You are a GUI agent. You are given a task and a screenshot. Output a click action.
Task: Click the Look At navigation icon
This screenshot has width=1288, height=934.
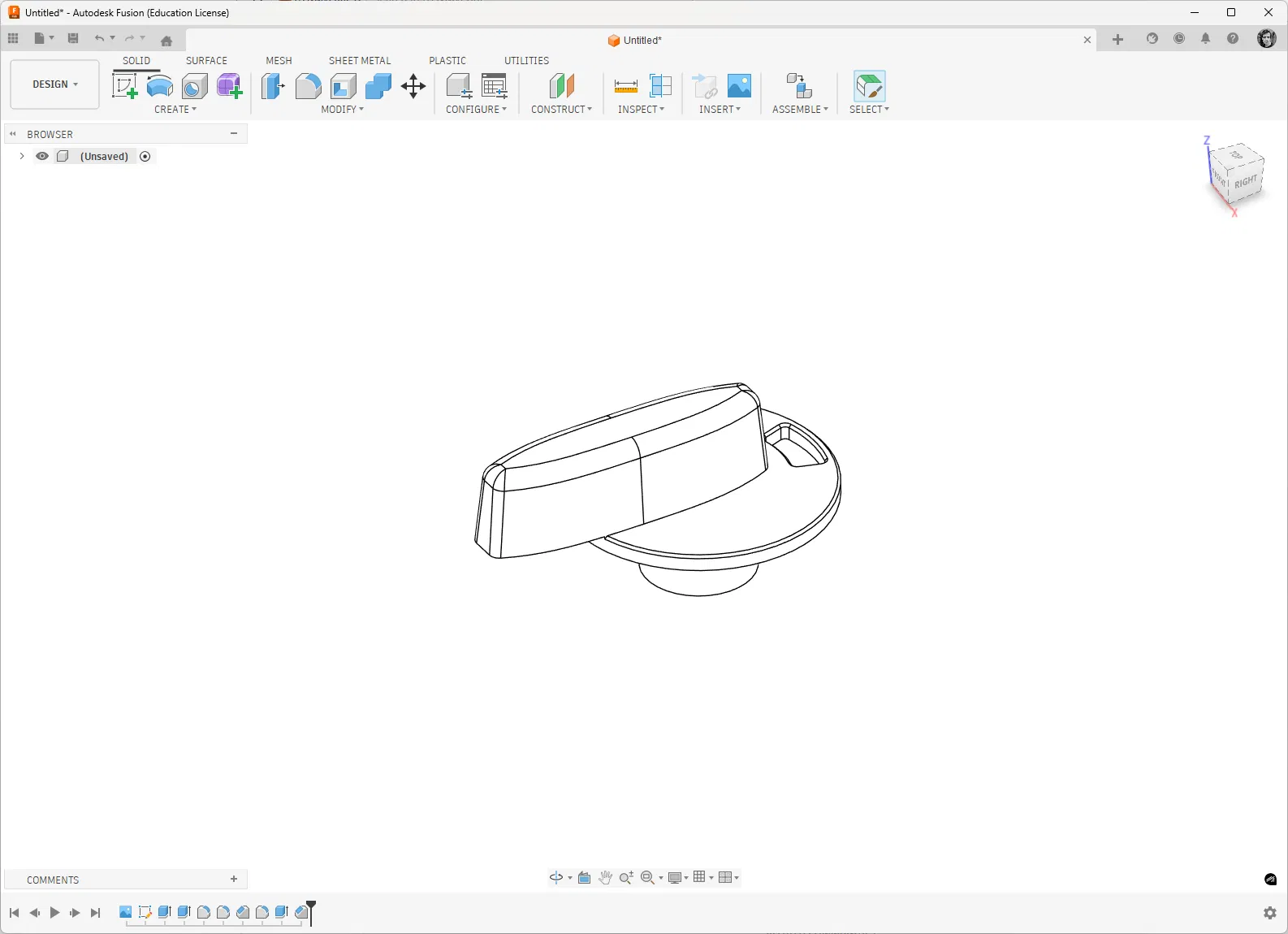pos(584,877)
